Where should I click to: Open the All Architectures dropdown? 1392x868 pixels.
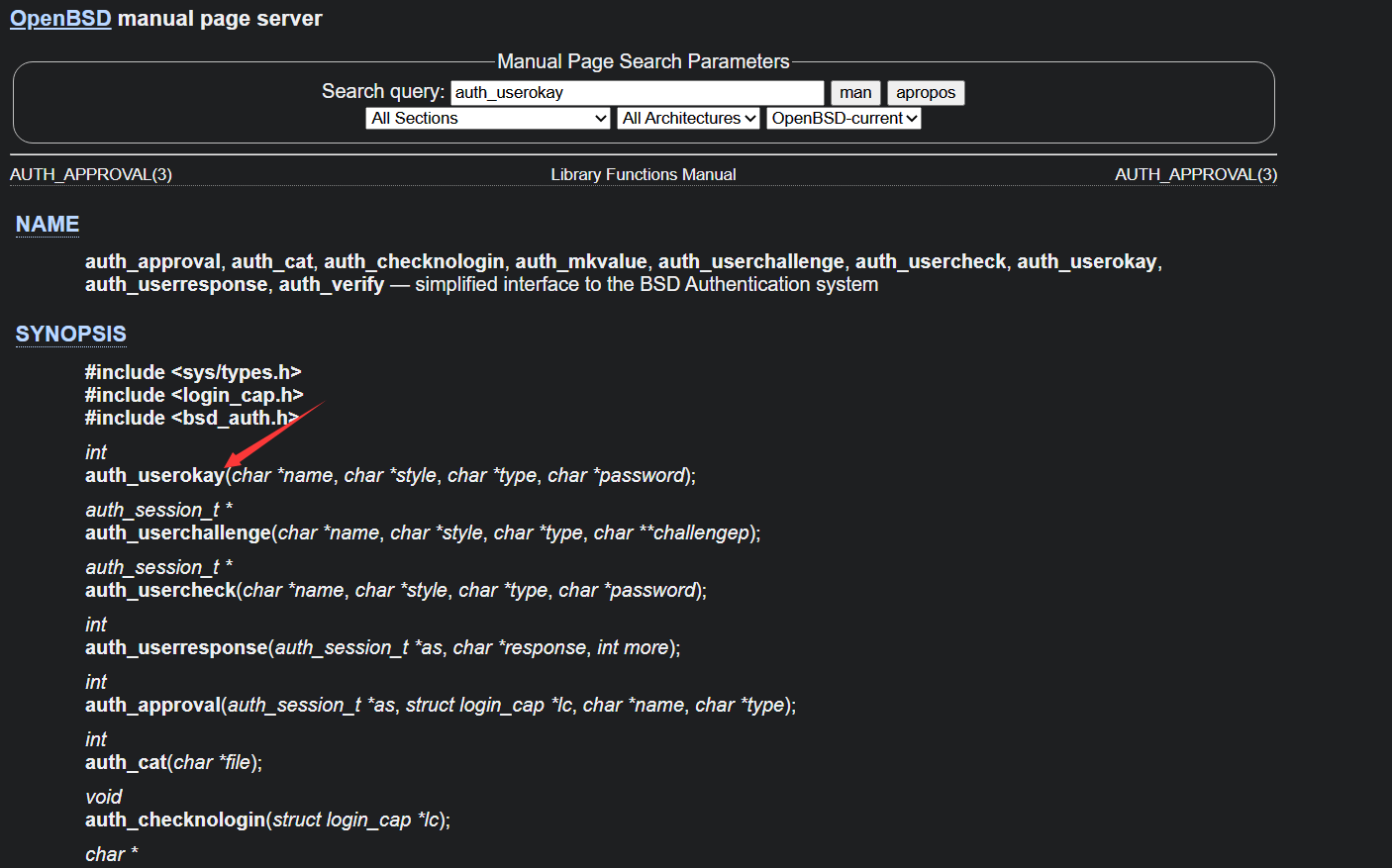(x=689, y=119)
